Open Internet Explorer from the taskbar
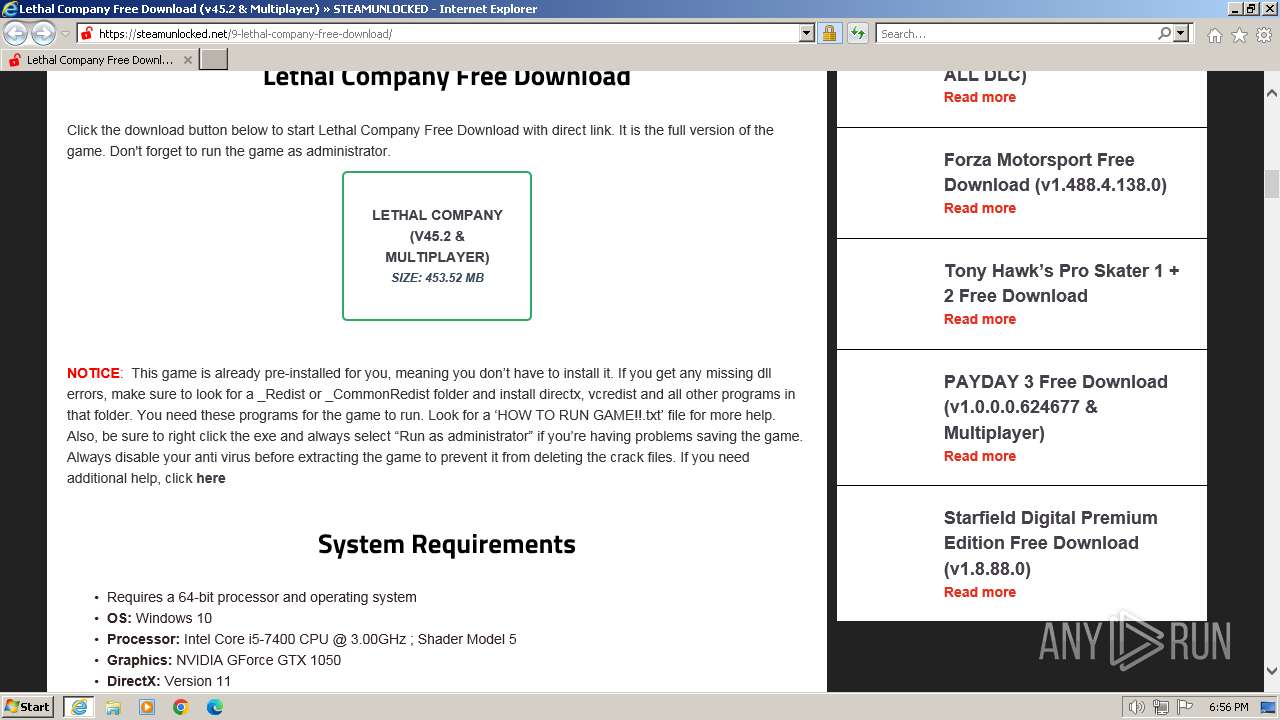Screen dimensions: 1280x720 tap(78, 707)
